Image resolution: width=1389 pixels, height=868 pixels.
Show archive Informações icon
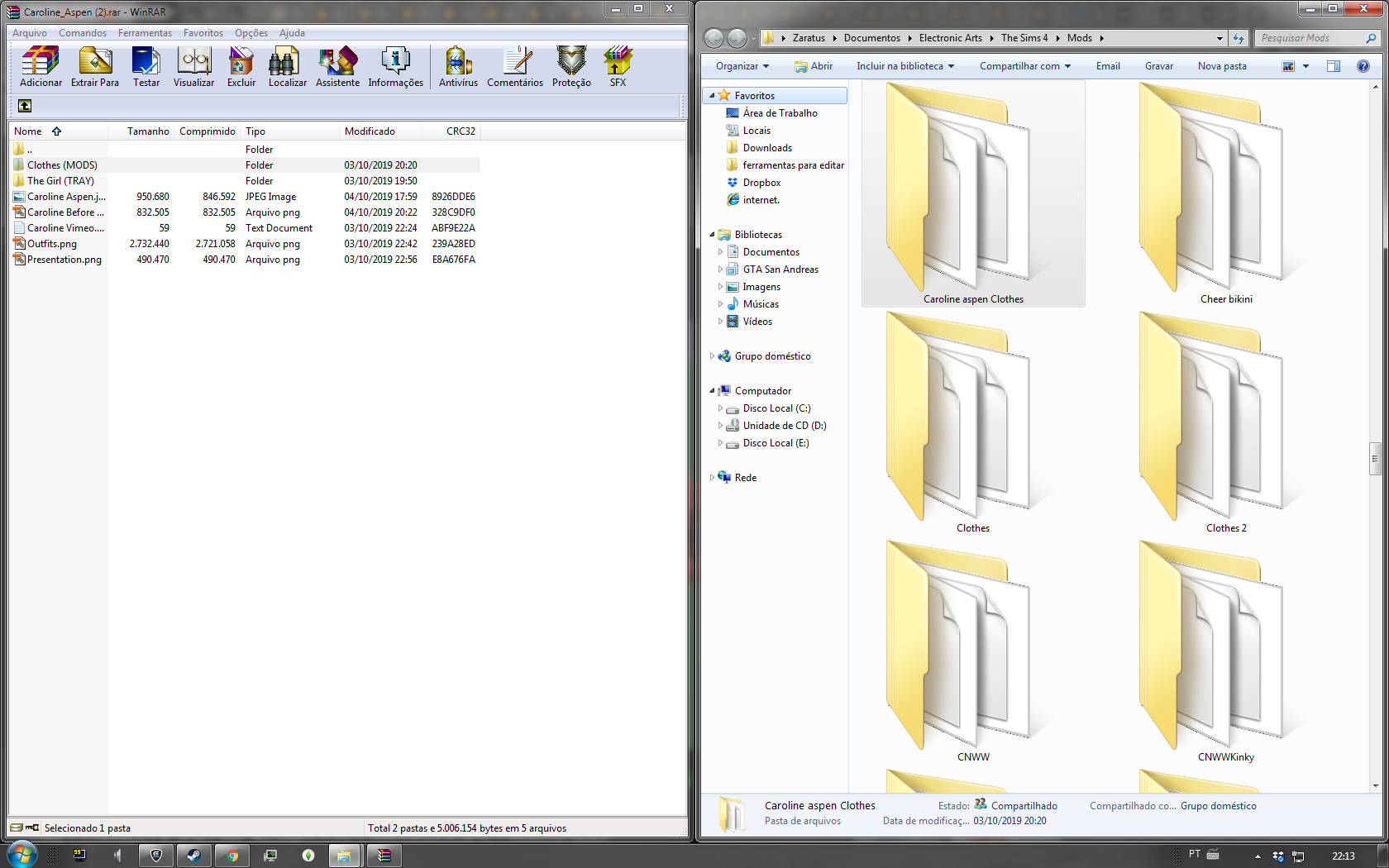pos(395,67)
